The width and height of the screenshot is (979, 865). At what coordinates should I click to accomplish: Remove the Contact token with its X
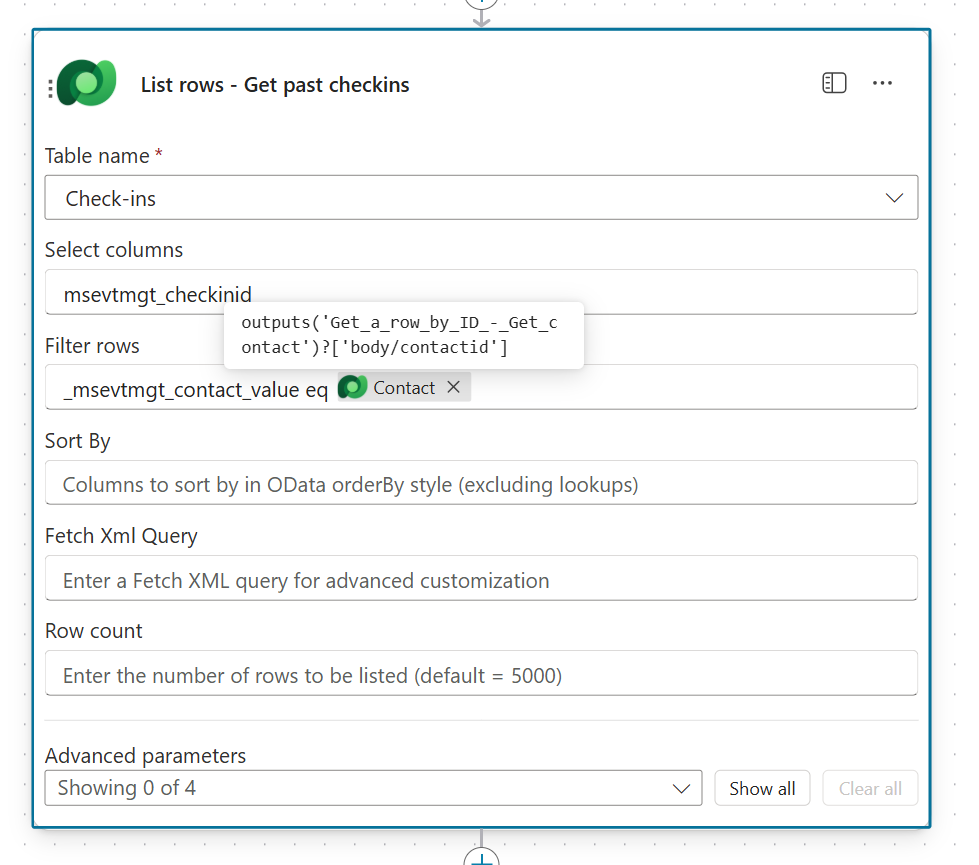point(454,388)
